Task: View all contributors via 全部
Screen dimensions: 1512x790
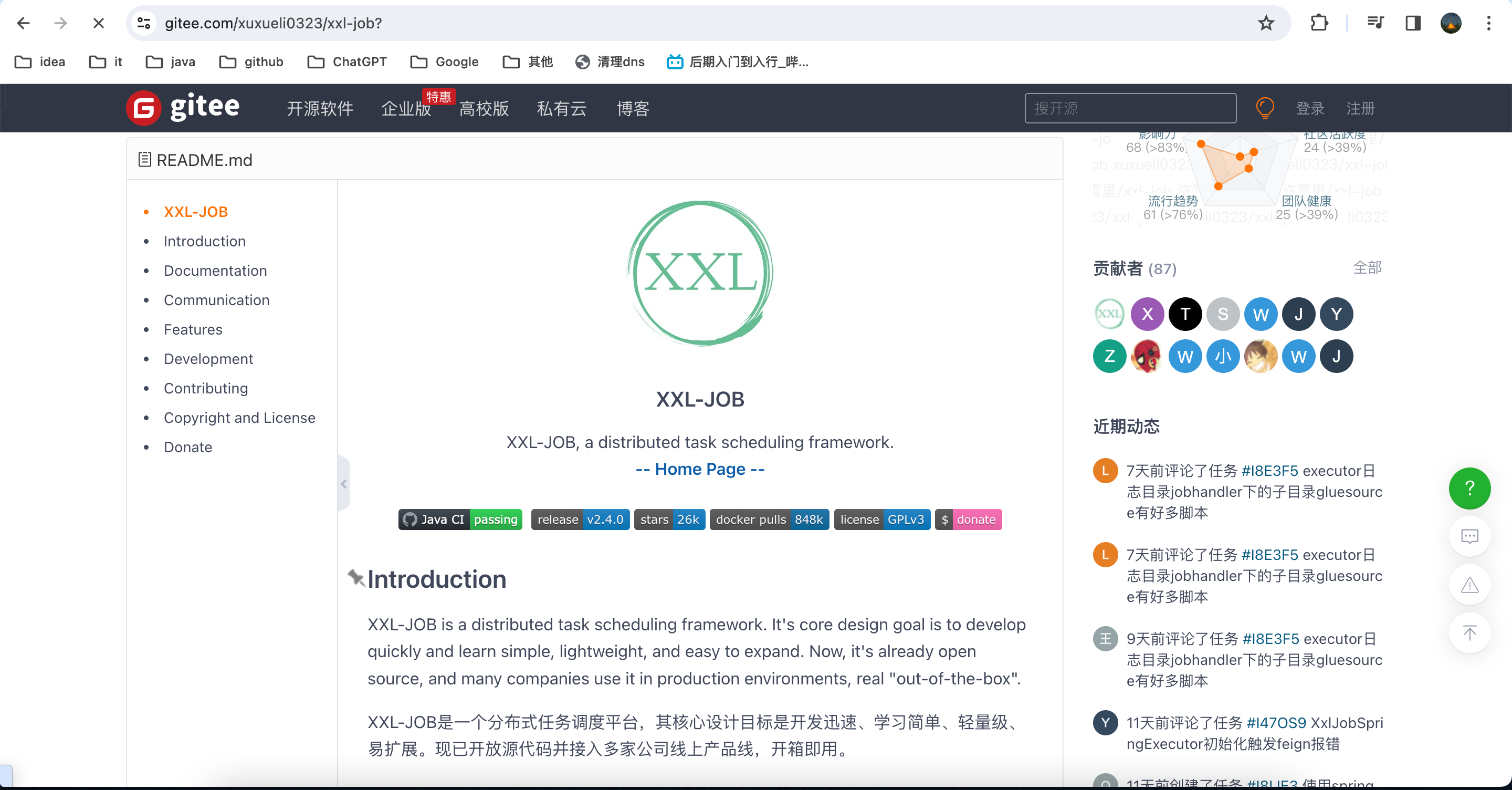Action: click(x=1367, y=268)
